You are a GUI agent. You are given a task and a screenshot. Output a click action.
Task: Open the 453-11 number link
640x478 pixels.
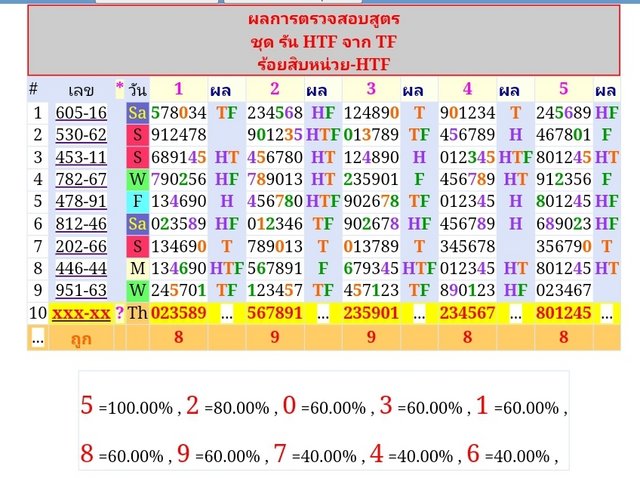point(81,158)
